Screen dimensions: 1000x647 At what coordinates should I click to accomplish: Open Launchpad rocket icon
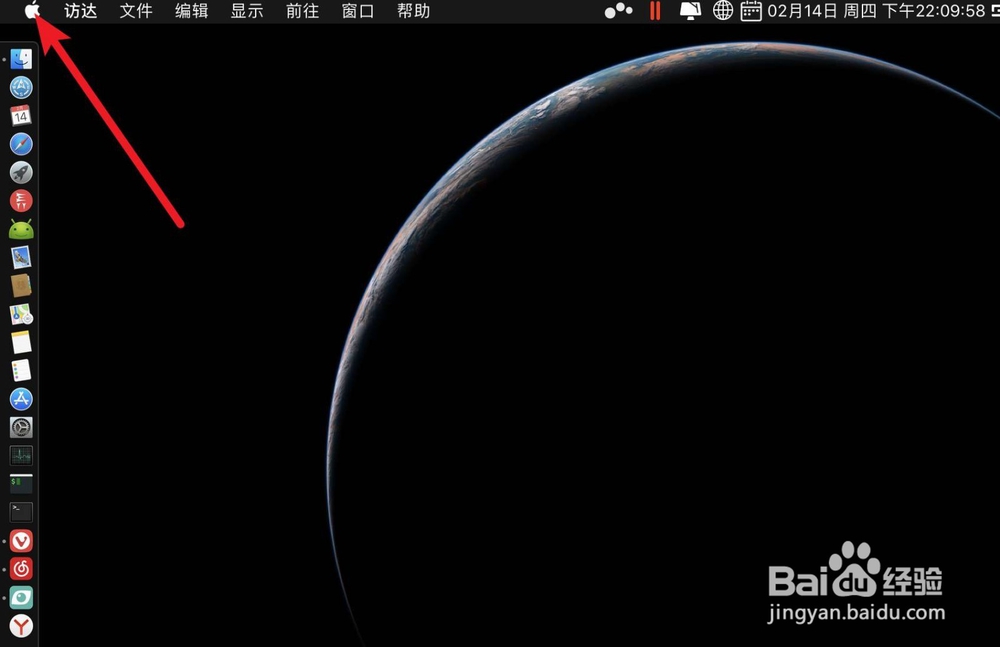coord(21,172)
